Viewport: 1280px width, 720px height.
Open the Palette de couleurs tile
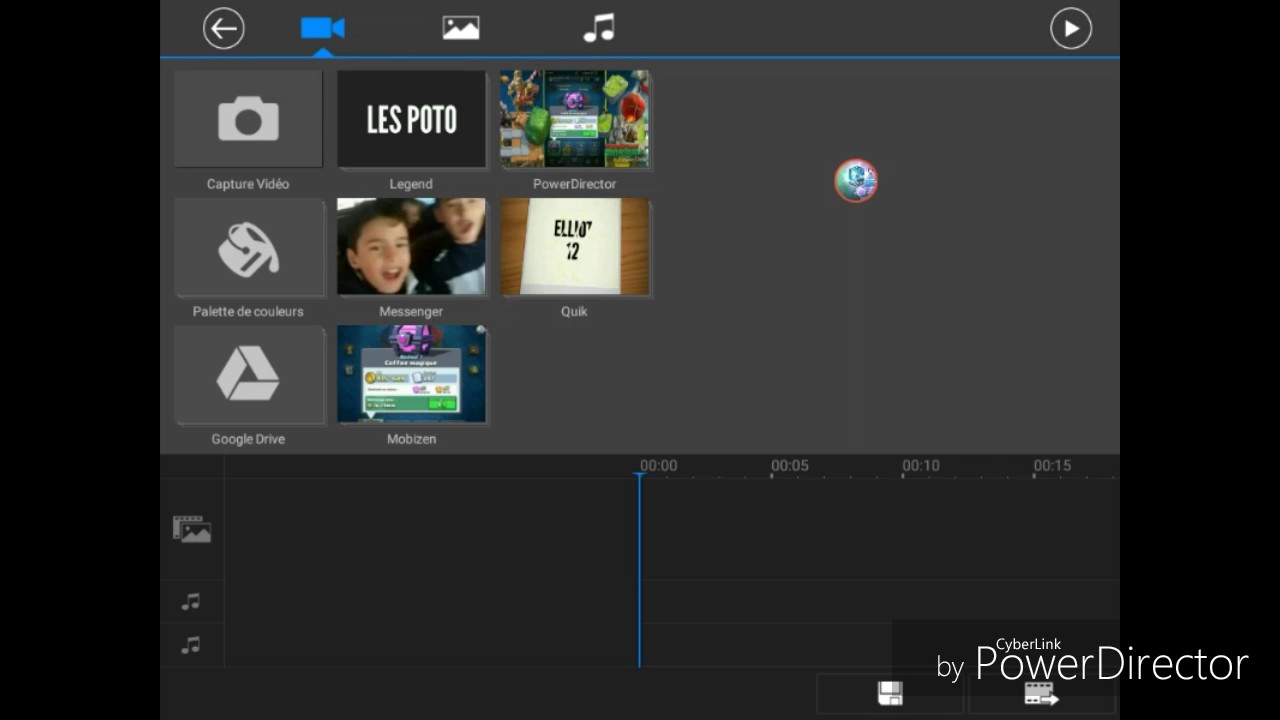248,247
